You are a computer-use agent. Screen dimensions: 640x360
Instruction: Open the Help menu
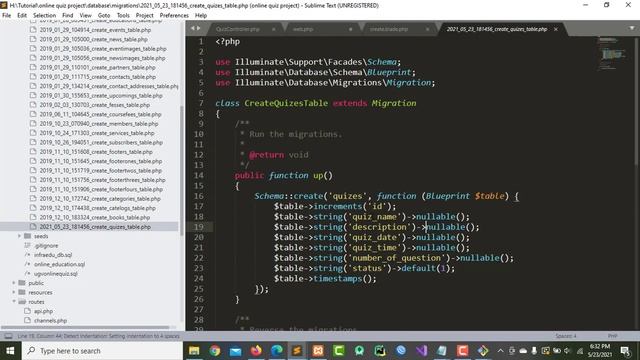201,16
